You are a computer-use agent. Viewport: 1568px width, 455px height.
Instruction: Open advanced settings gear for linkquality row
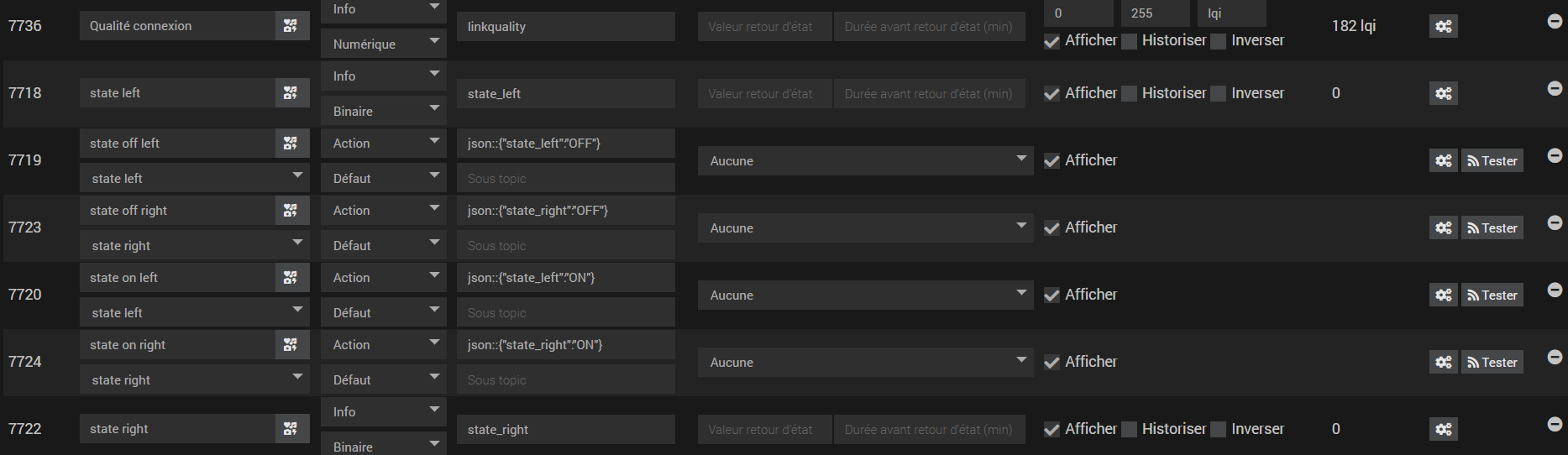pos(1443,26)
